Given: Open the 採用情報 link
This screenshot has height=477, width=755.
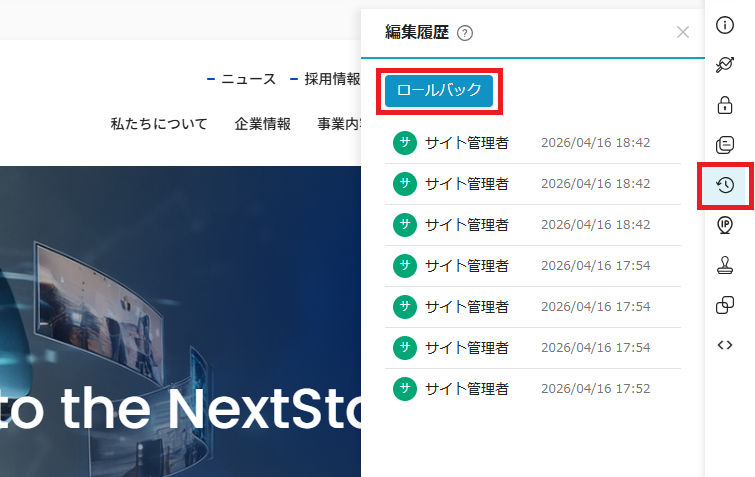Looking at the screenshot, I should click(330, 79).
